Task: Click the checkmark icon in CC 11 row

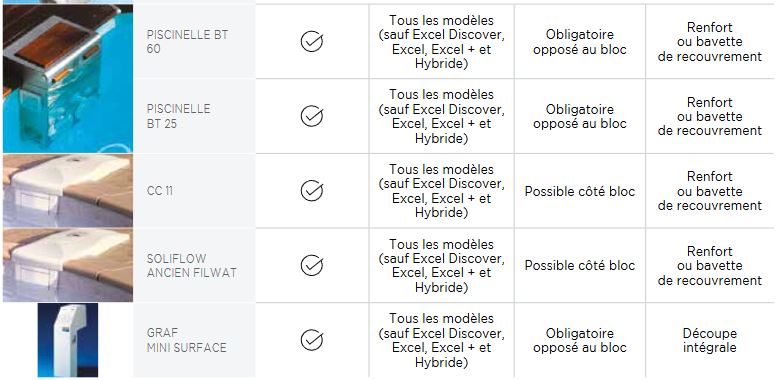Action: (312, 191)
